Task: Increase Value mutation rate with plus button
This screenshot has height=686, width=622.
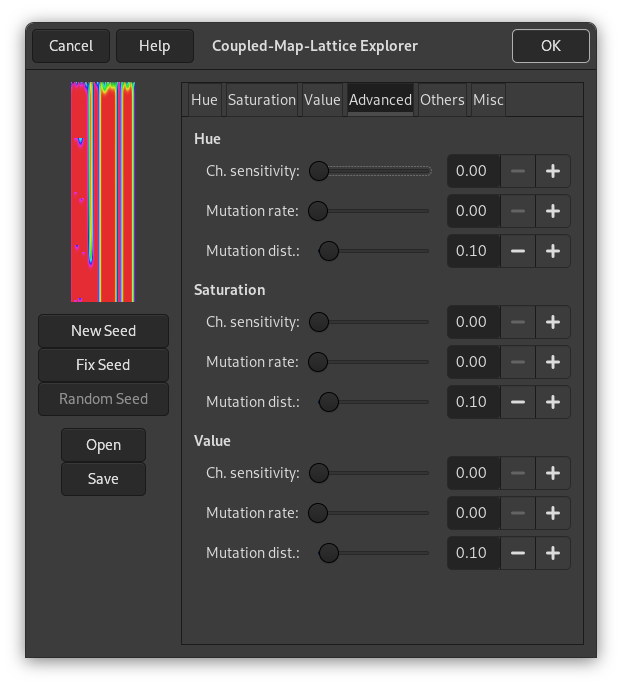Action: [x=553, y=513]
